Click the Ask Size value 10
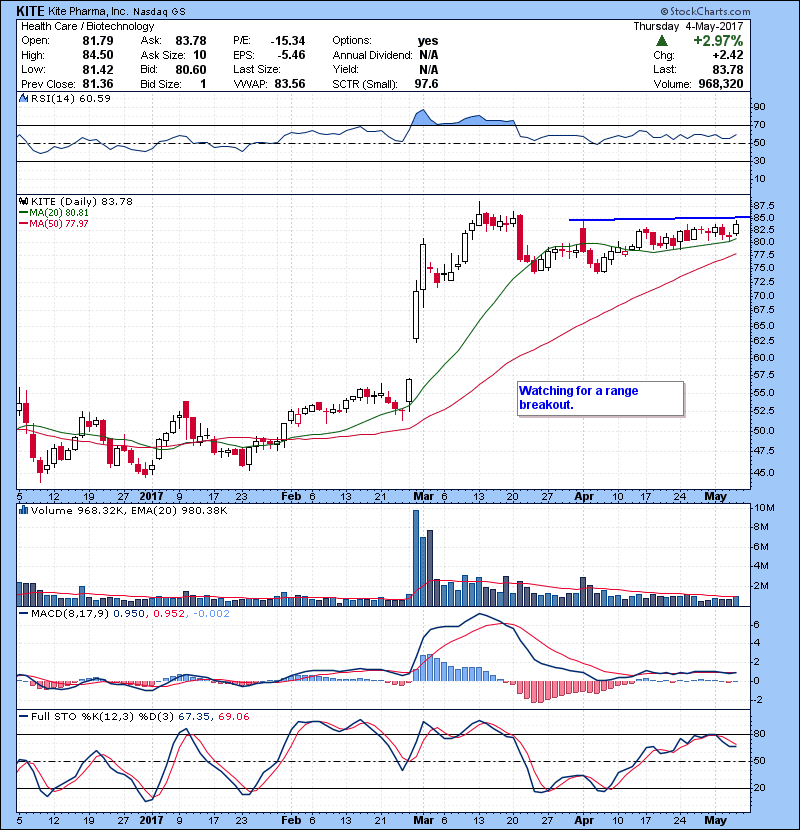800x830 pixels. click(200, 55)
